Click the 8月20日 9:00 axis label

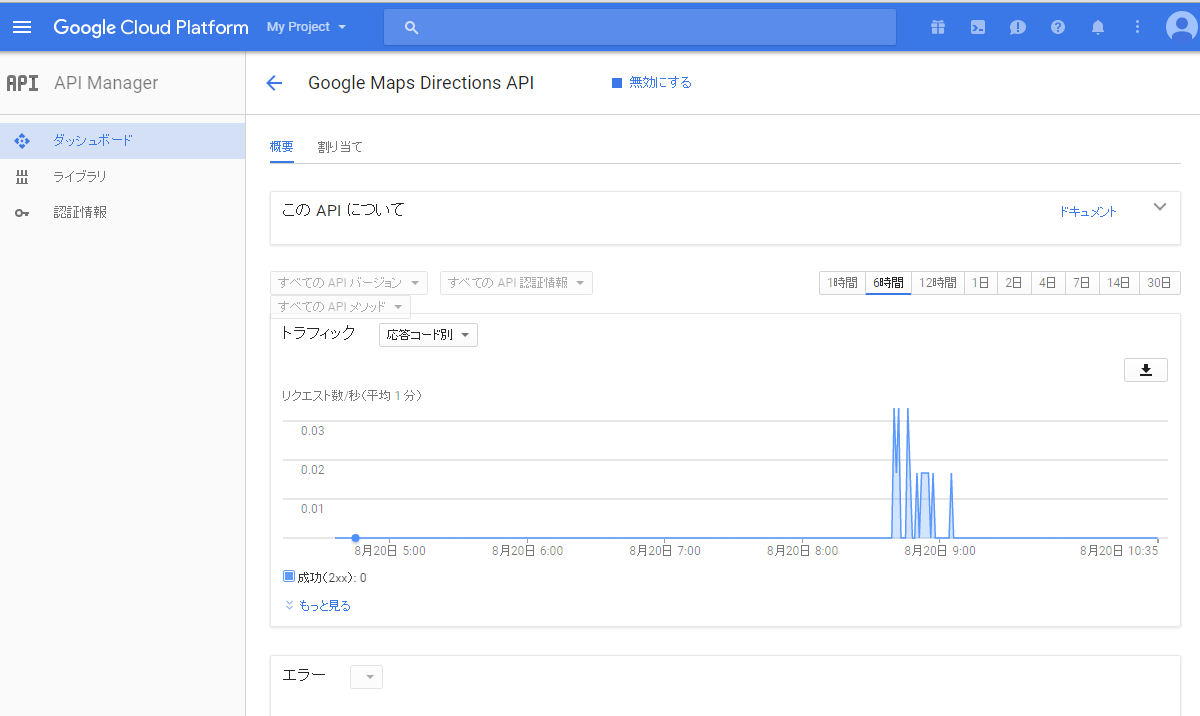(x=940, y=550)
